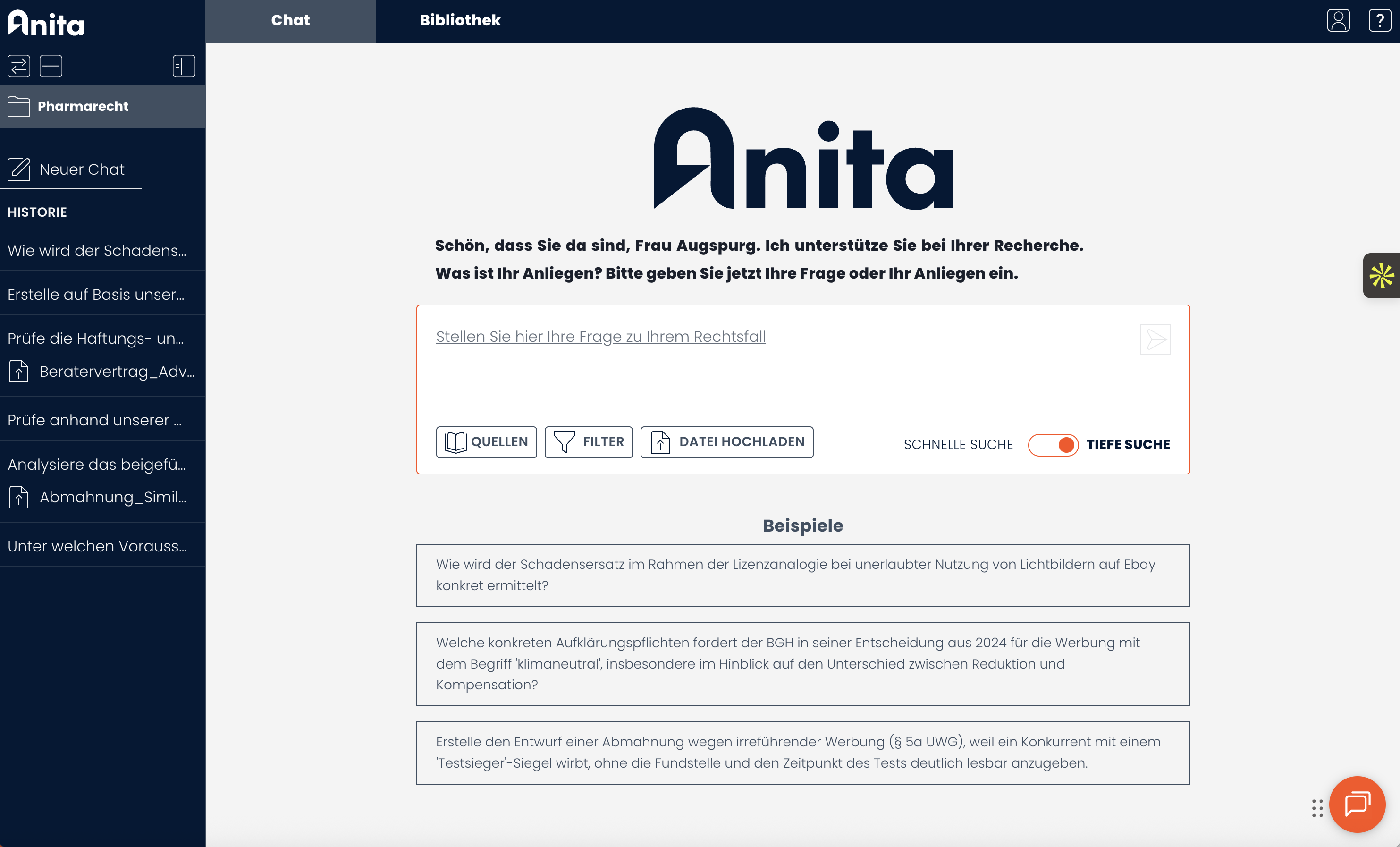Viewport: 1400px width, 847px height.
Task: Click the six-dot drag handle icon
Action: (1317, 808)
